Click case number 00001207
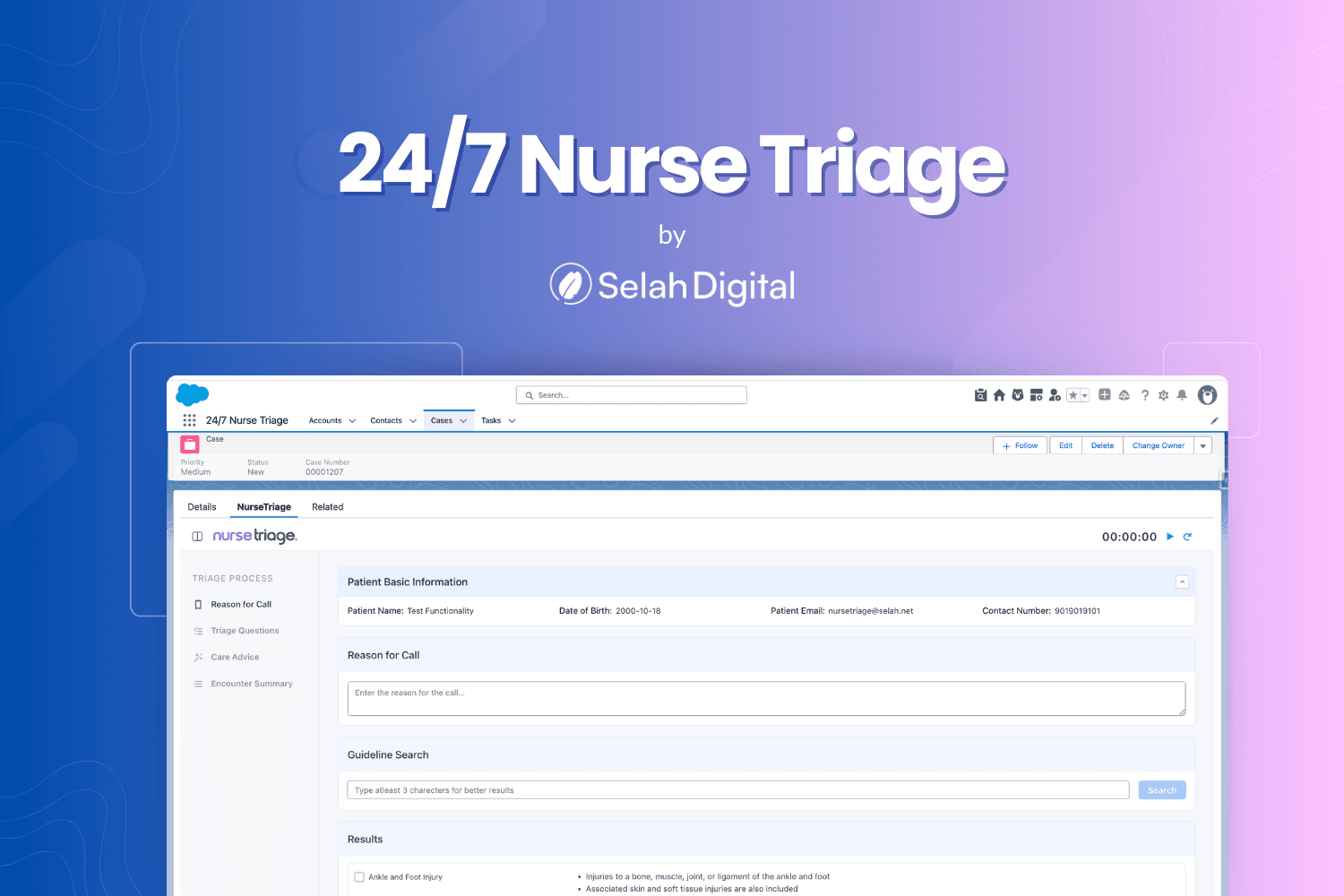 (x=324, y=472)
